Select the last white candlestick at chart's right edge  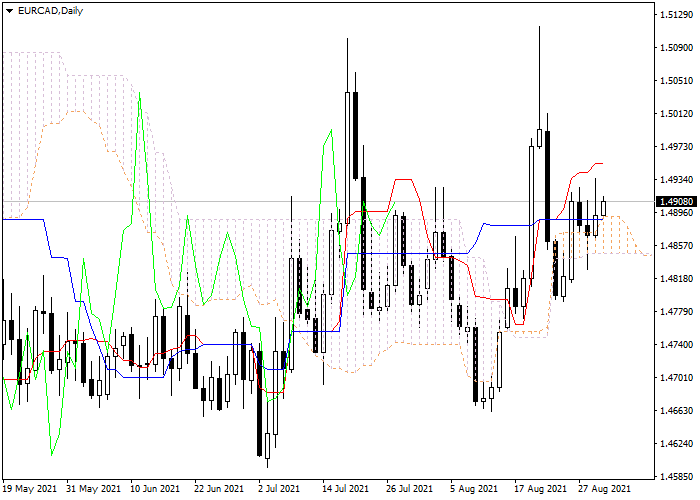pos(604,208)
